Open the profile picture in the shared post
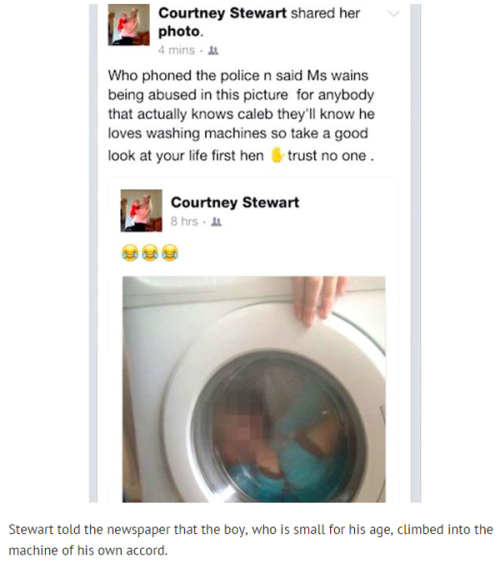The image size is (500, 563). coord(141,211)
